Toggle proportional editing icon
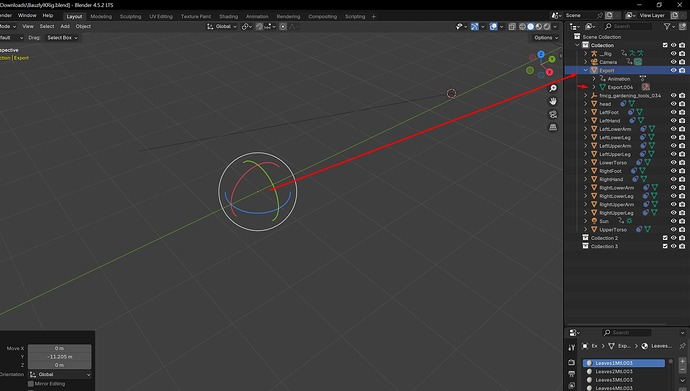The width and height of the screenshot is (690, 391). [283, 27]
